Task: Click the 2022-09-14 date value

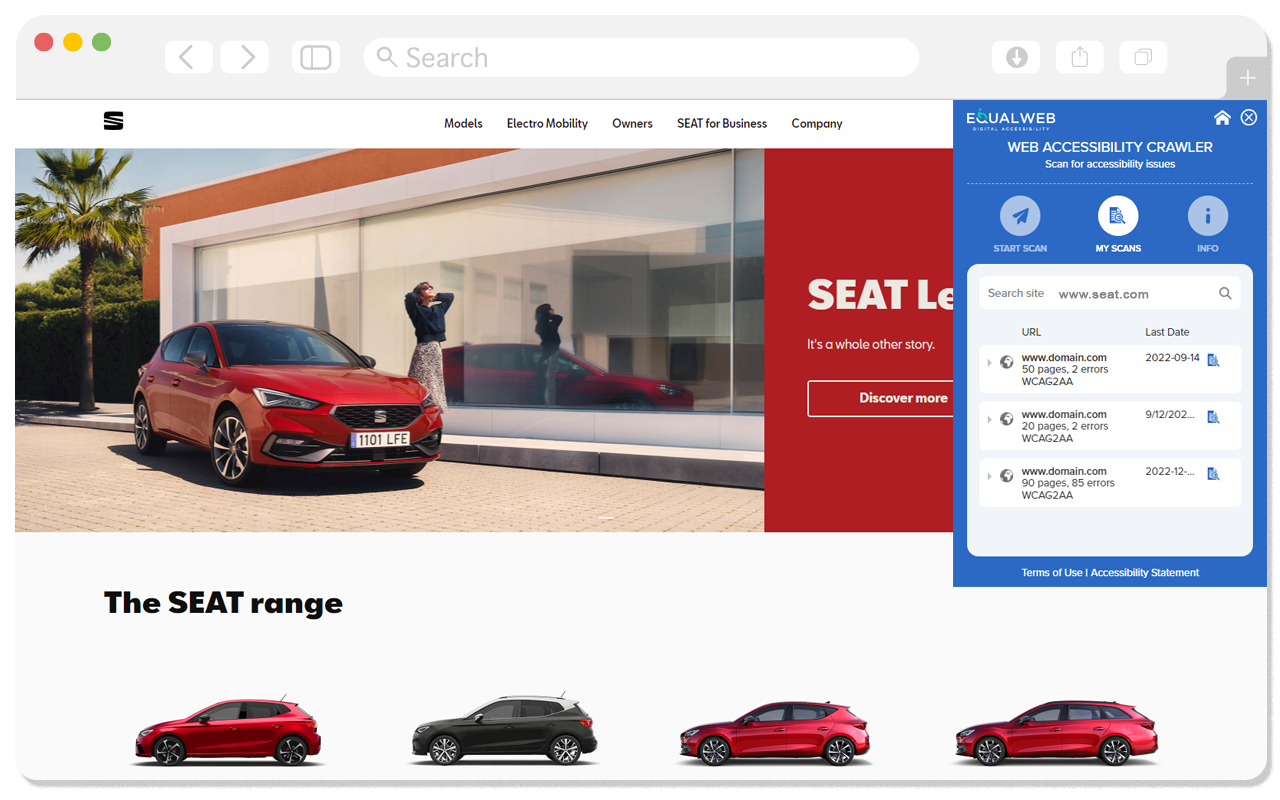Action: 1172,357
